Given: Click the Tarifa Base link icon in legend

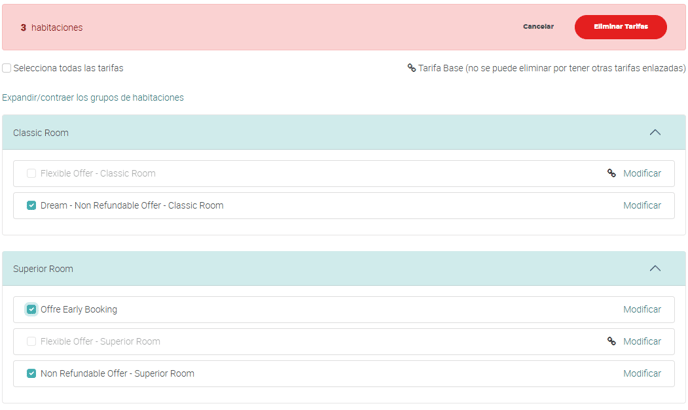Looking at the screenshot, I should (411, 68).
